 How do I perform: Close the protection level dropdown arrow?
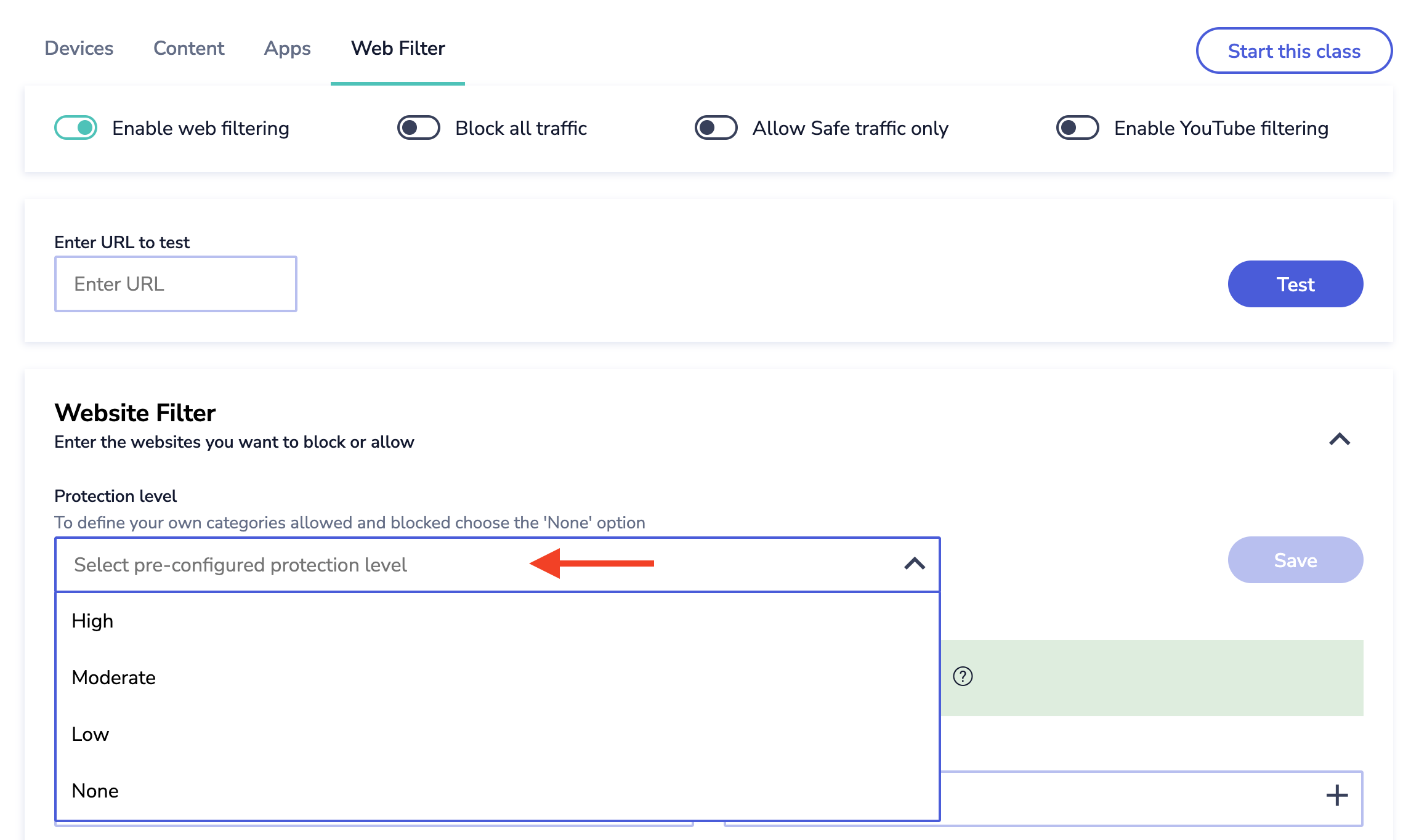pyautogui.click(x=915, y=563)
